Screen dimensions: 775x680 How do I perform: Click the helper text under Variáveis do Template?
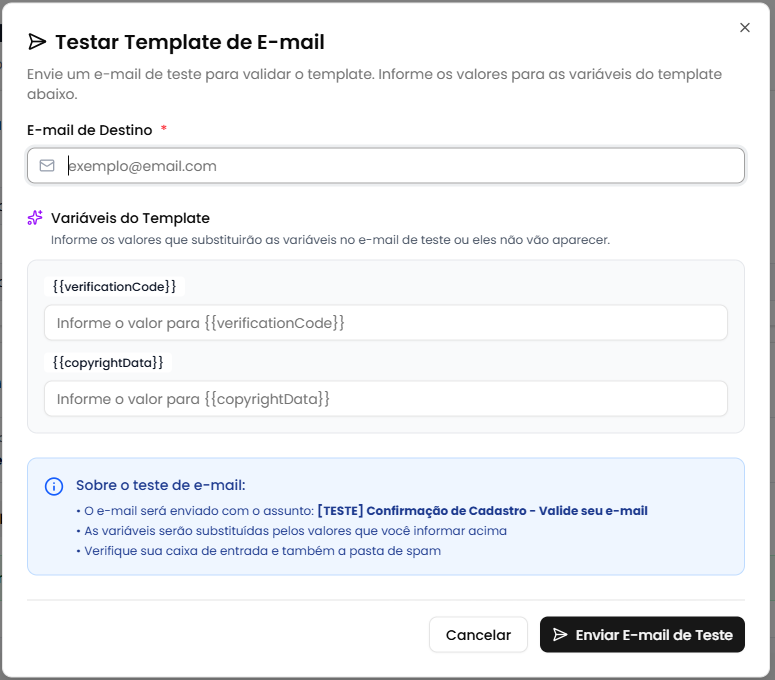[330, 240]
